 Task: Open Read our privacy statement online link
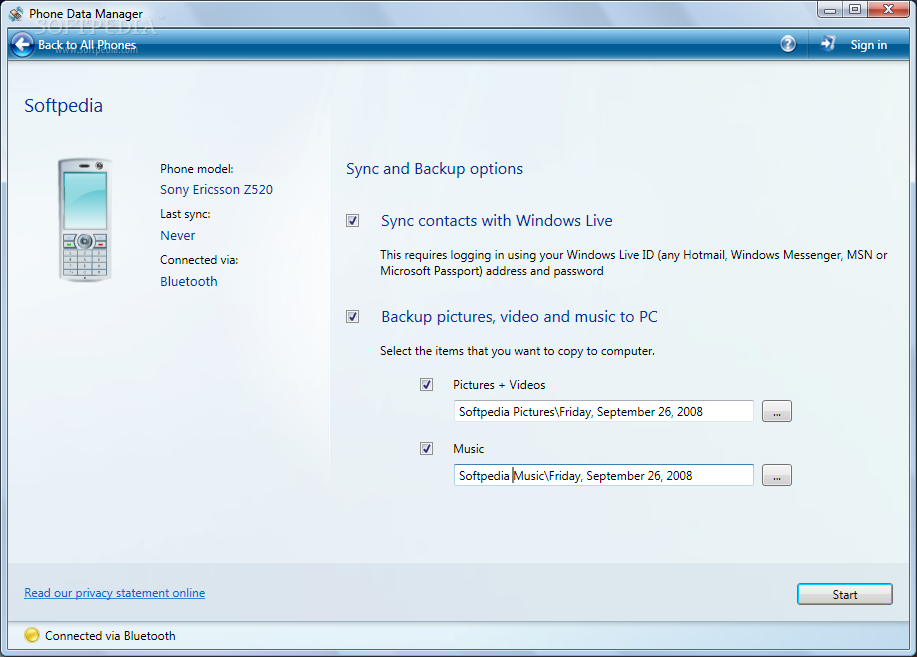[115, 593]
